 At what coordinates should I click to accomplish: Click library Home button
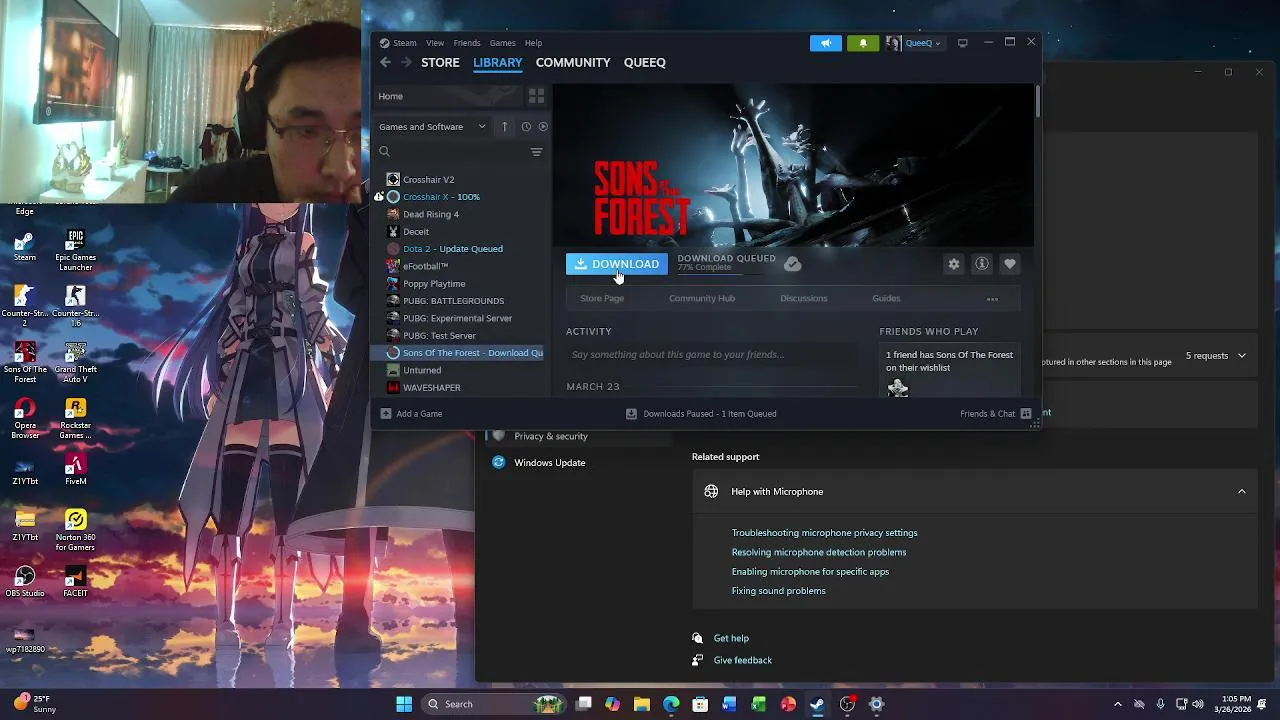(x=448, y=96)
